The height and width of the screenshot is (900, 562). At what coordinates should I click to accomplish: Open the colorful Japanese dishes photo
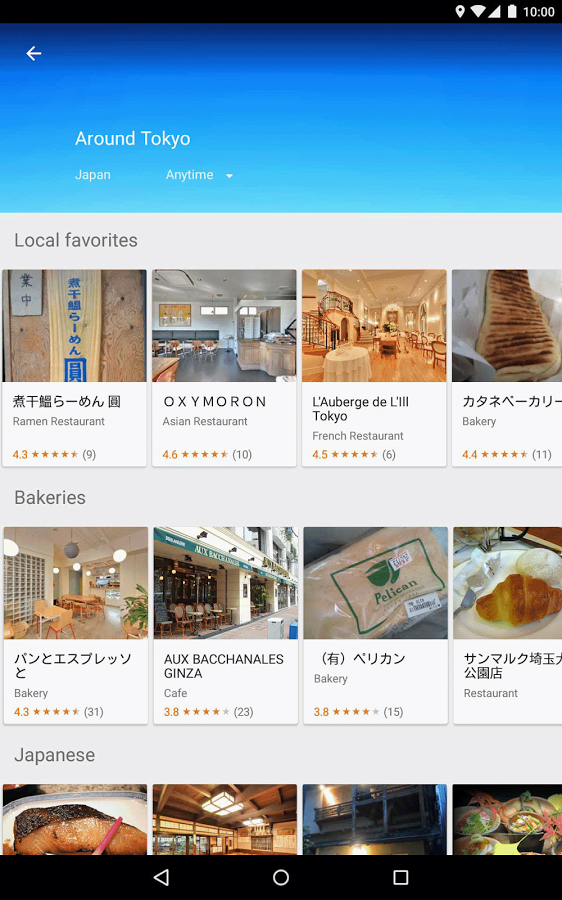(x=507, y=820)
